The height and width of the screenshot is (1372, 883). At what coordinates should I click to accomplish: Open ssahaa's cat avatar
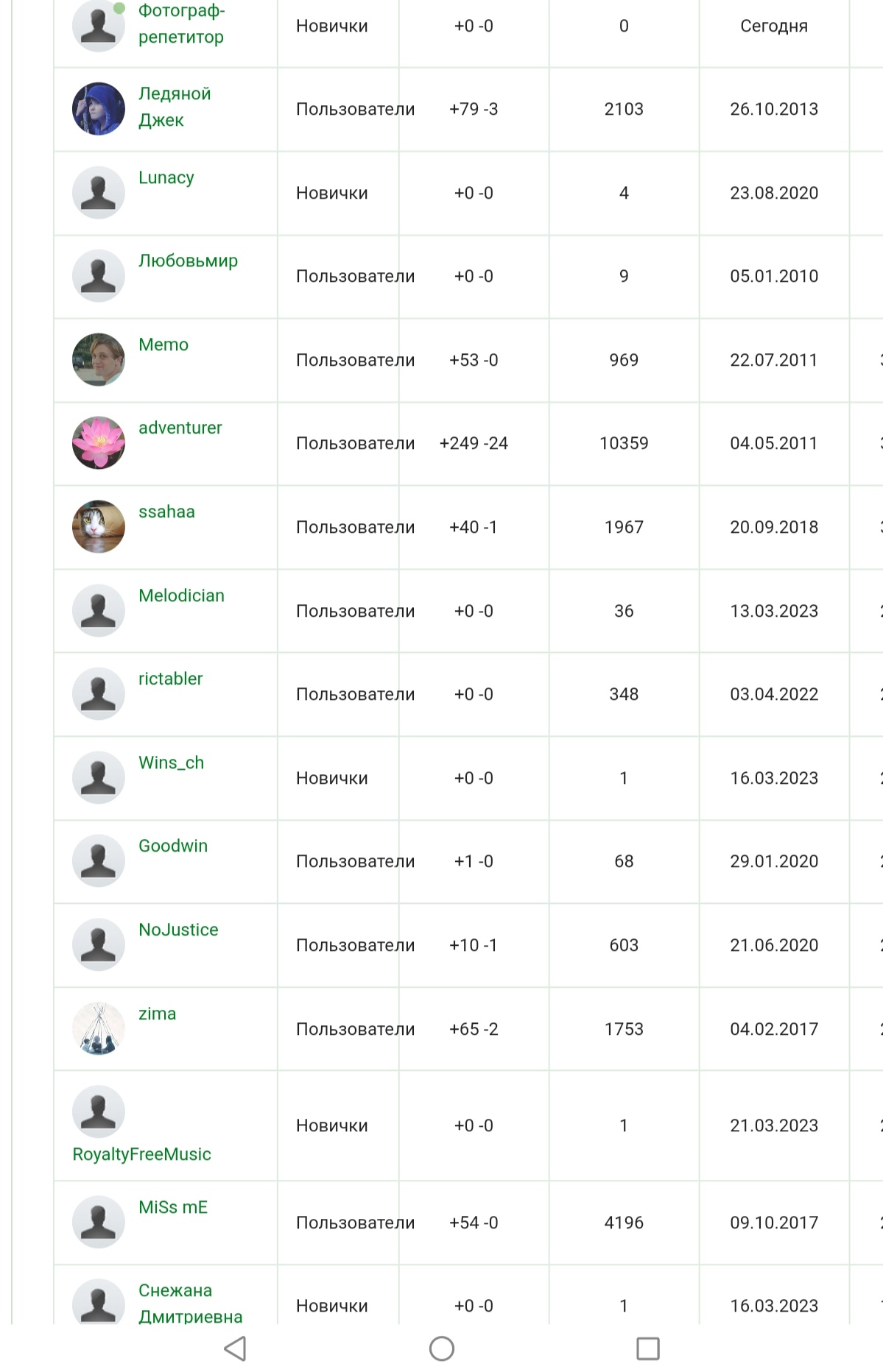pyautogui.click(x=99, y=527)
